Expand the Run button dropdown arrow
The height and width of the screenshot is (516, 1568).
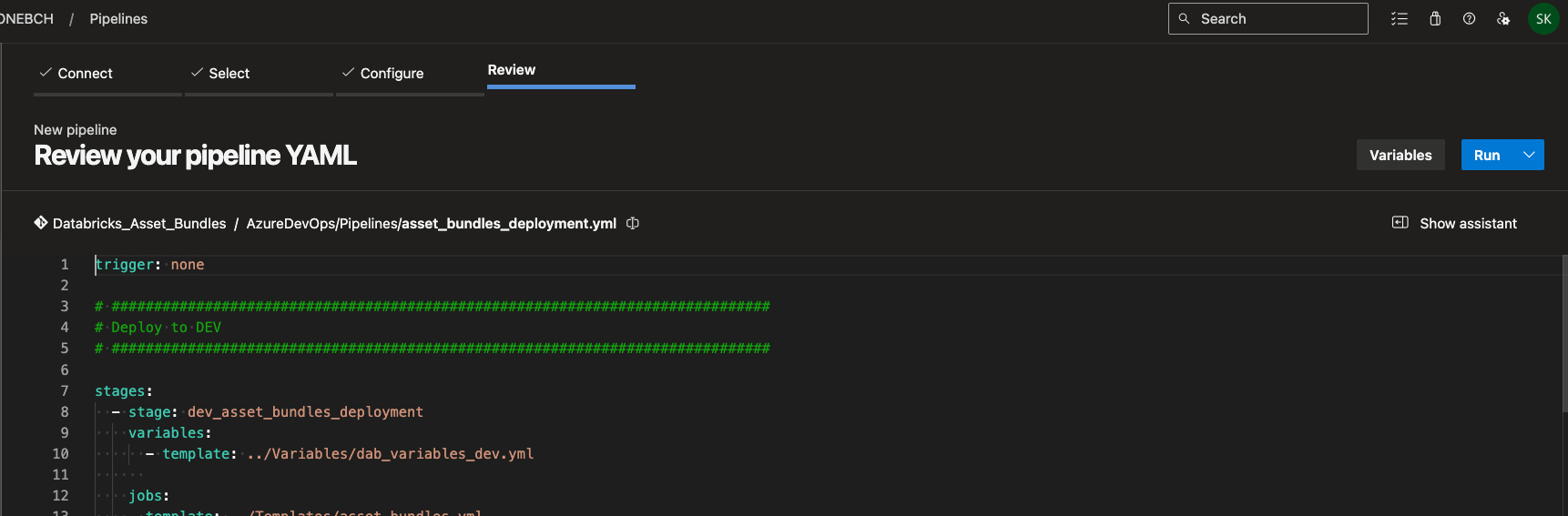1529,155
